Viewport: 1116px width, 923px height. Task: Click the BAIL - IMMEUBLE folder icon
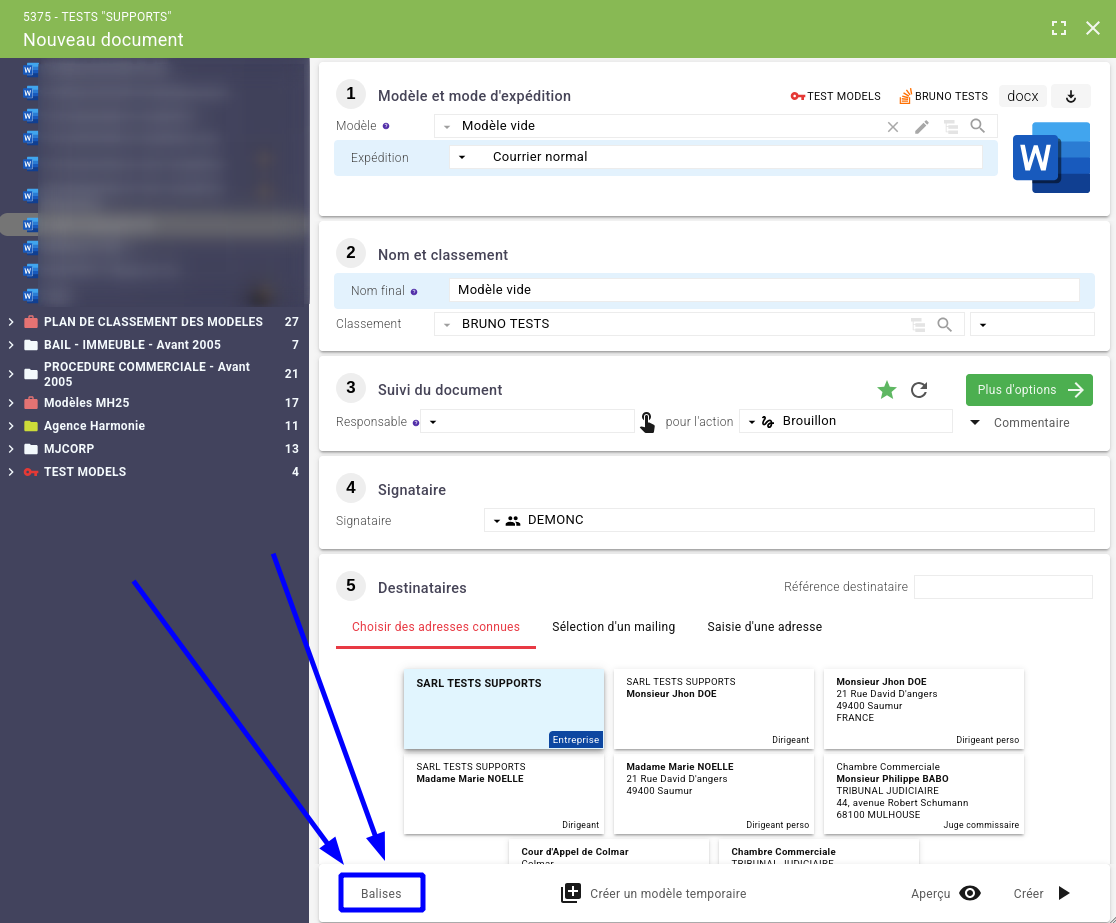point(31,345)
